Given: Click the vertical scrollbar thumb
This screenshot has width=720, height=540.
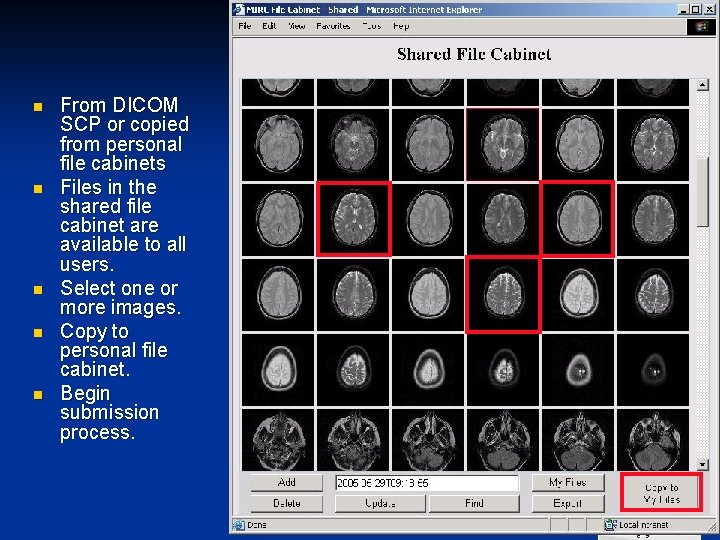Looking at the screenshot, I should coord(702,192).
